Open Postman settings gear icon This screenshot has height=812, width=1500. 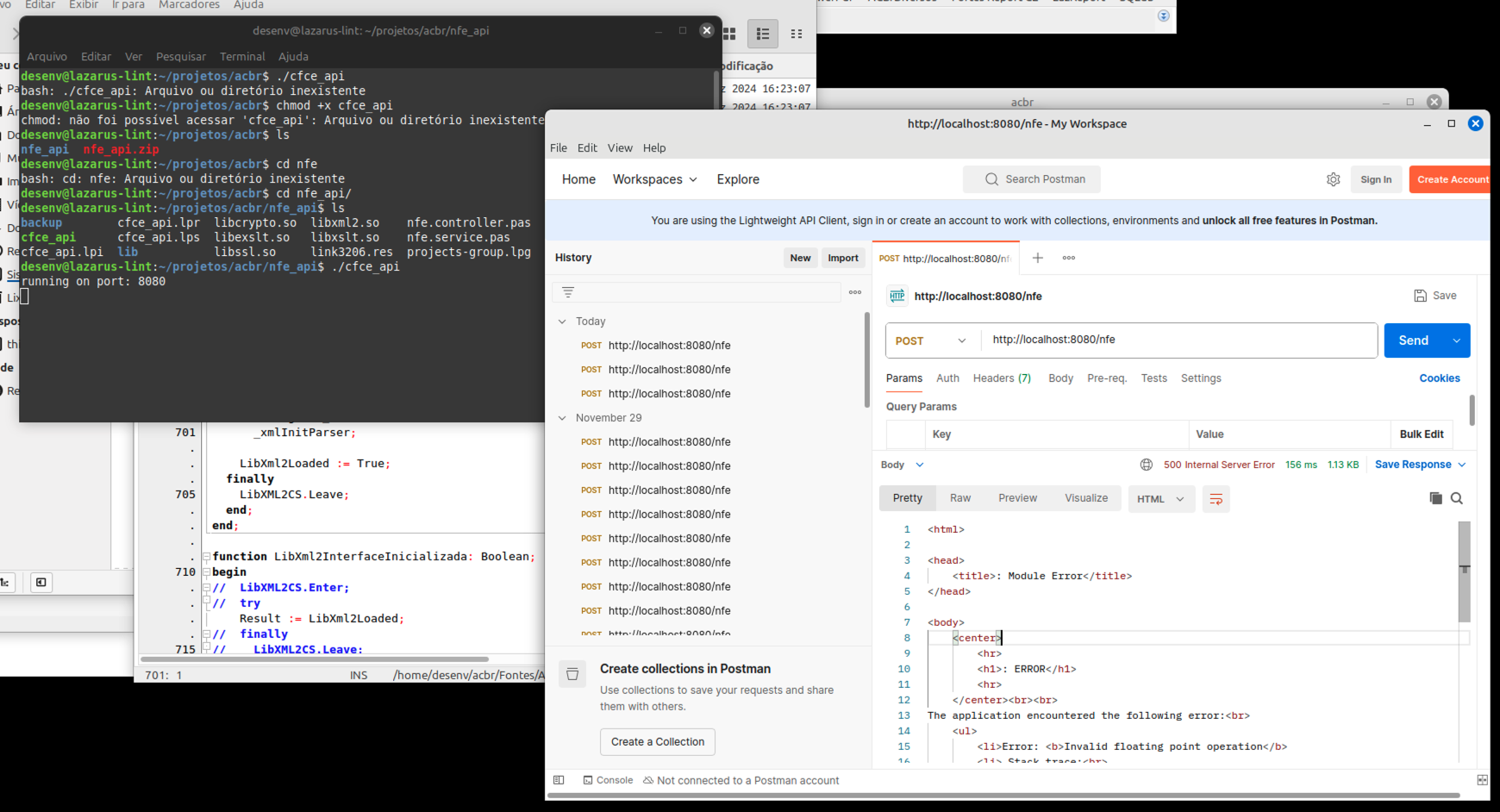(1333, 179)
